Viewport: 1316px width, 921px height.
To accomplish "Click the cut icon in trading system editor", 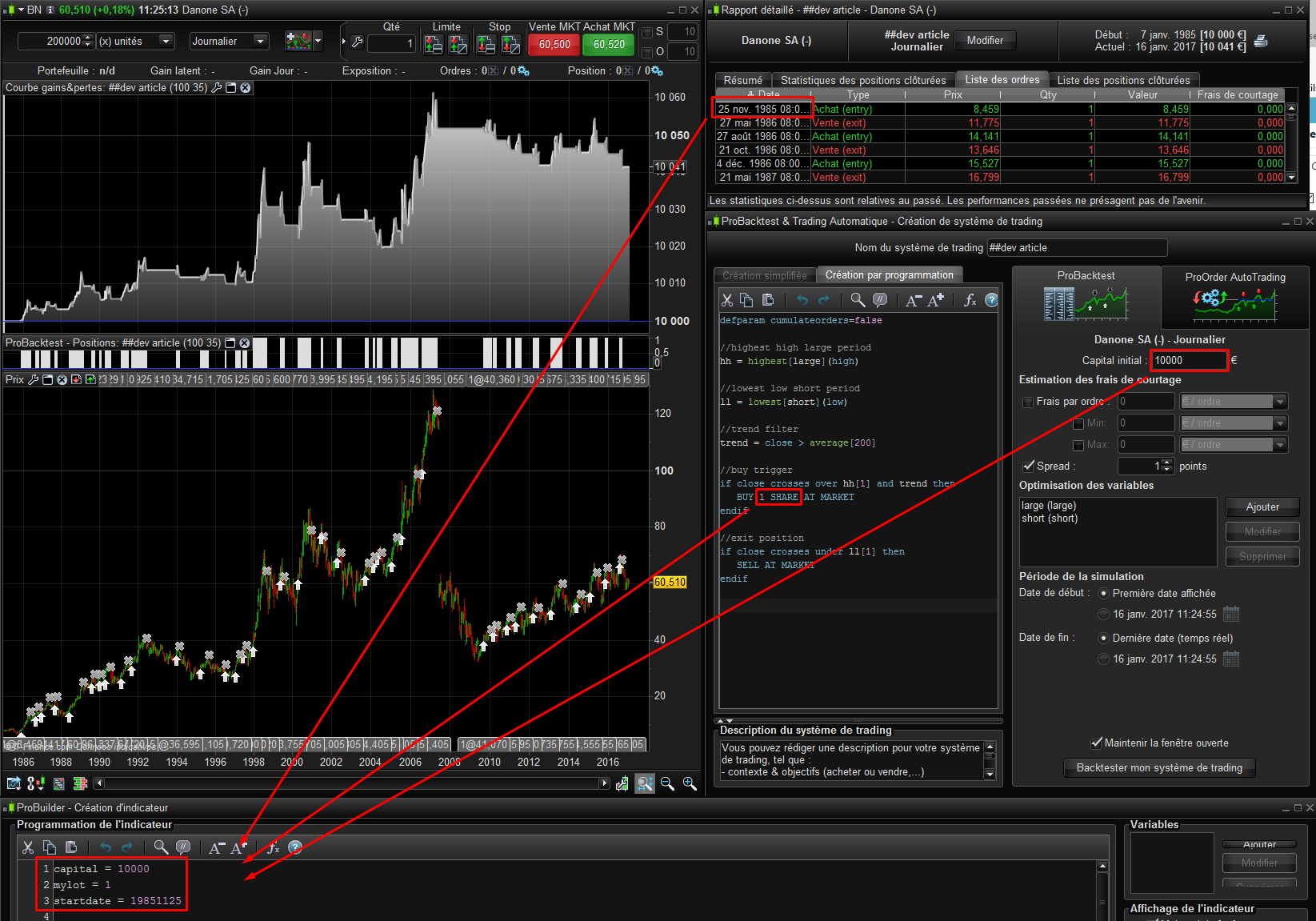I will 727,300.
